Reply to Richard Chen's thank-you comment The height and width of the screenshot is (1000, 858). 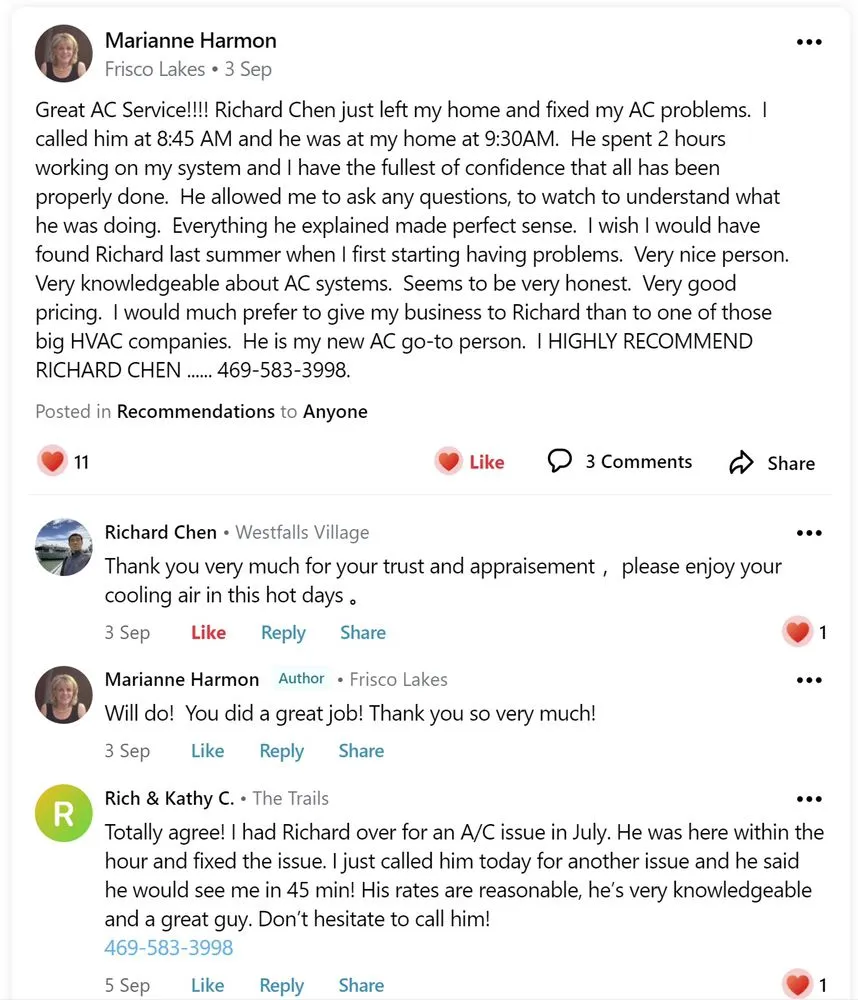click(x=283, y=632)
